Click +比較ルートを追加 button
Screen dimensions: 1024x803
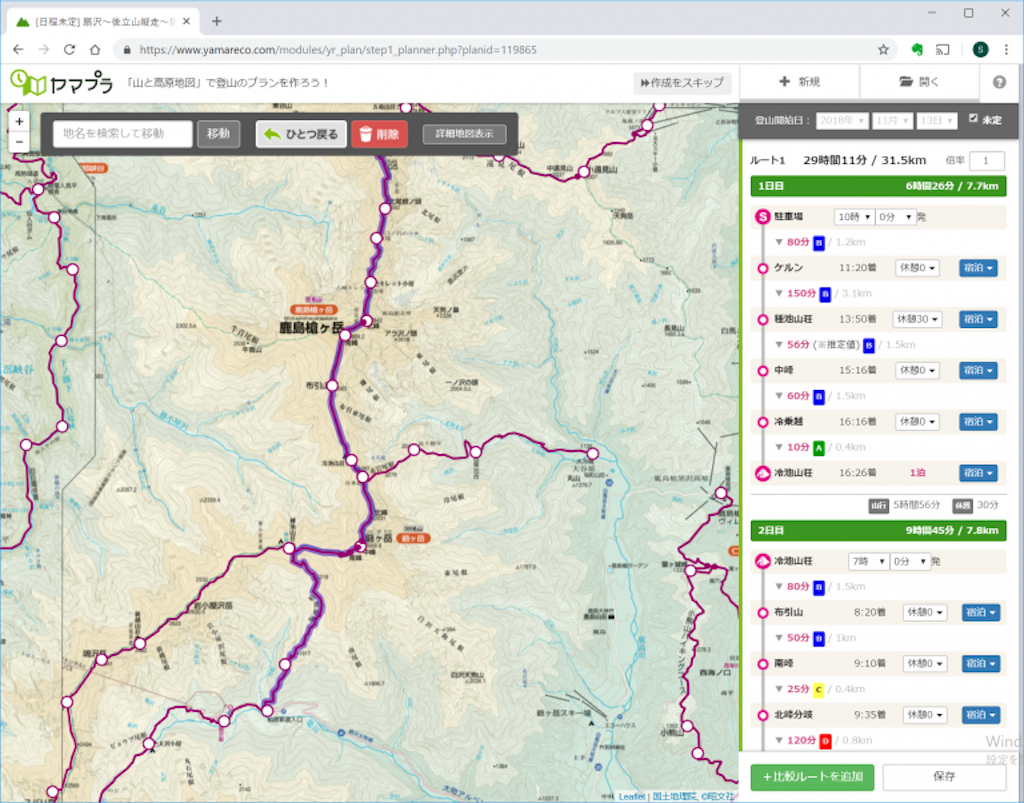pyautogui.click(x=812, y=777)
